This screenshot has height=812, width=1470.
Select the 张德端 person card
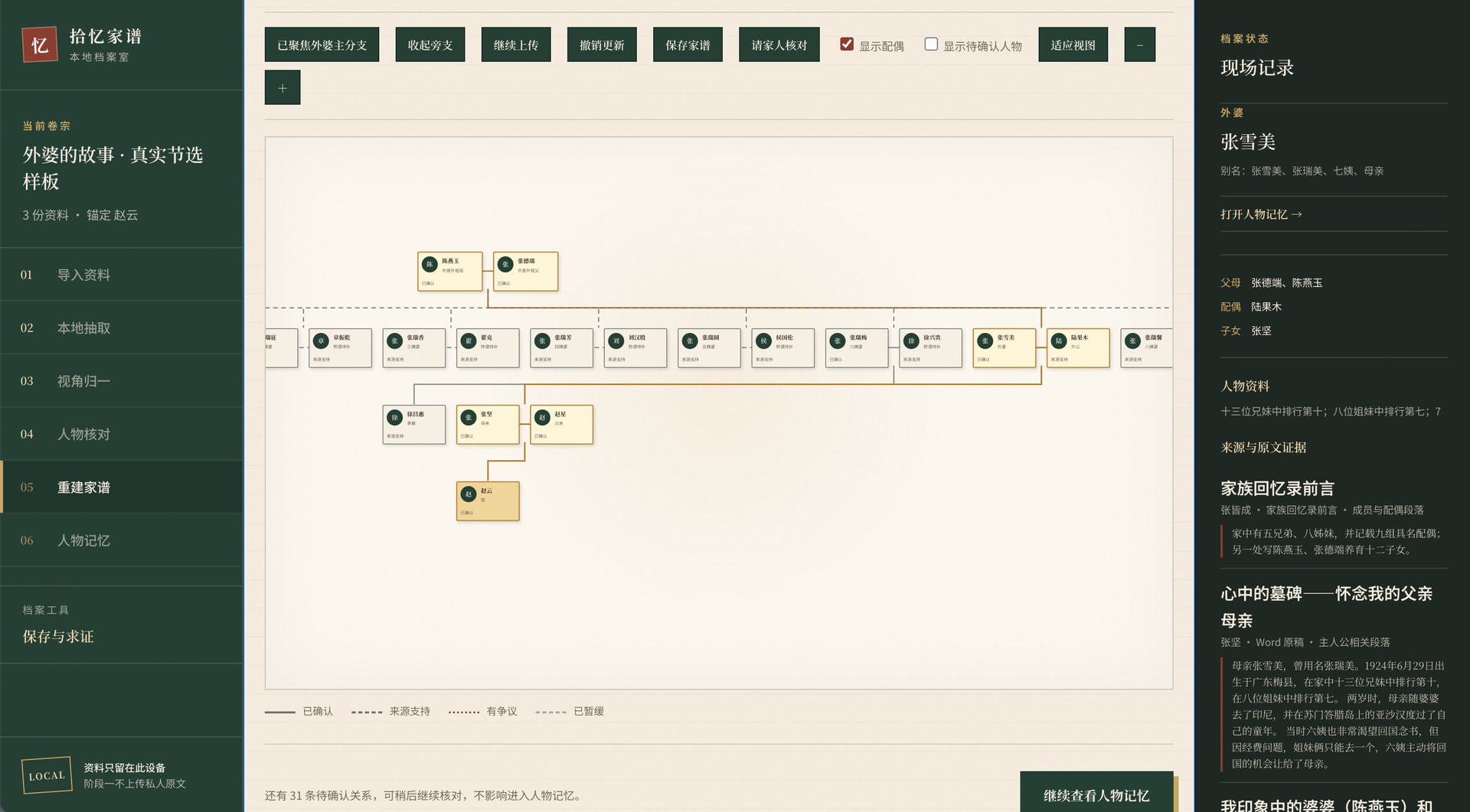pyautogui.click(x=525, y=272)
